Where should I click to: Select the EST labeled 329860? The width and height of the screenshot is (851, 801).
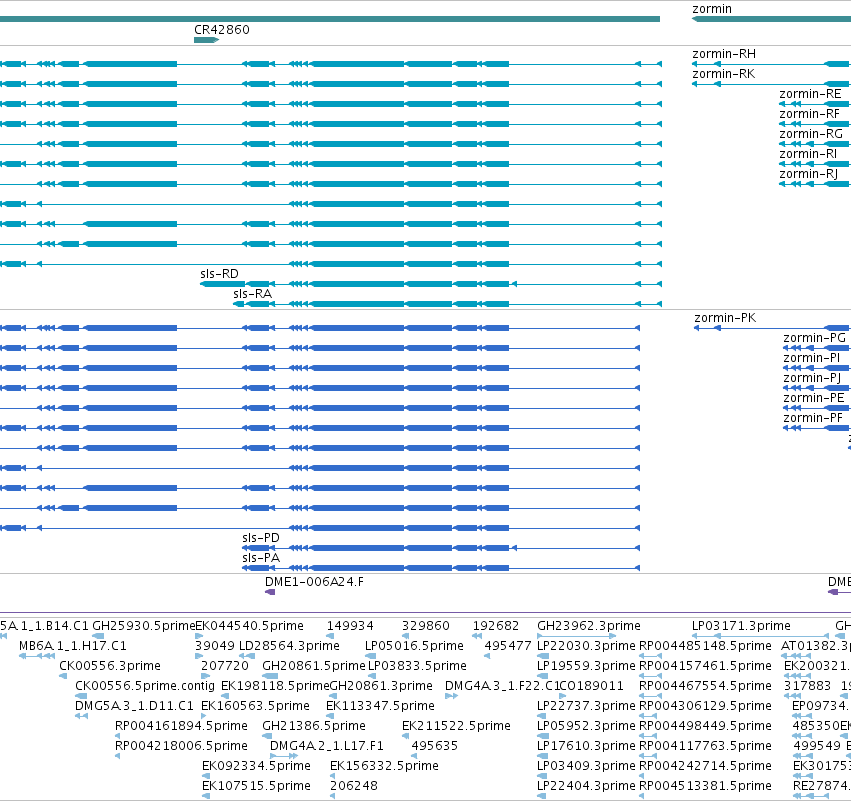tap(426, 626)
